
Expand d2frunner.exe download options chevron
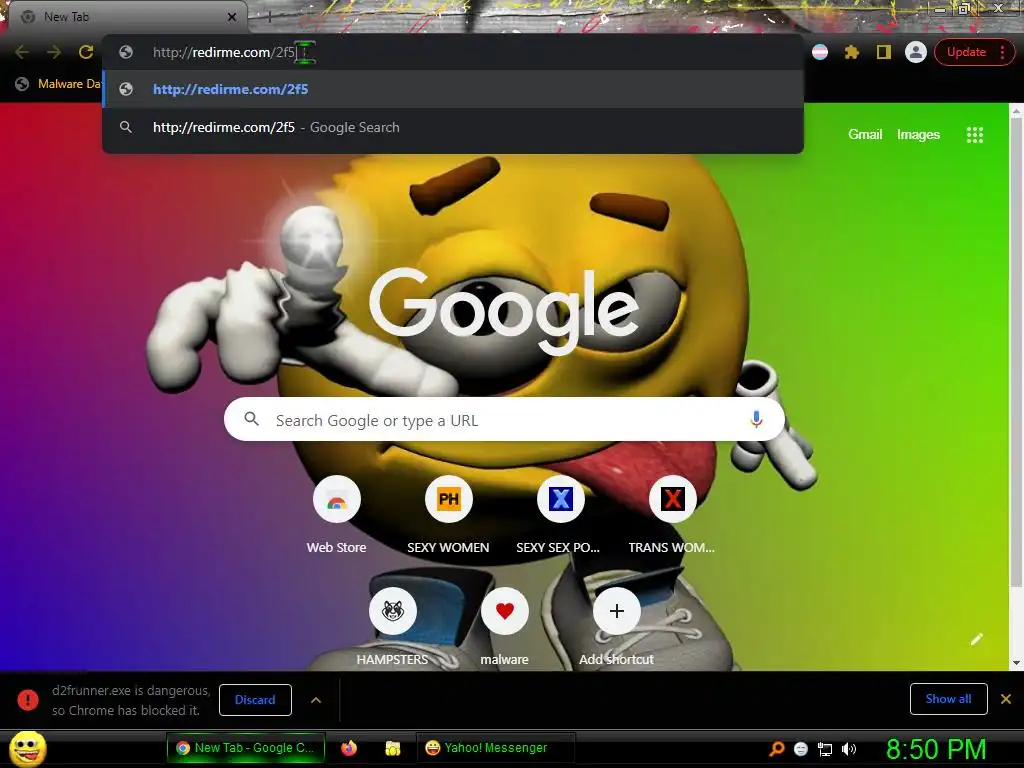(x=316, y=700)
